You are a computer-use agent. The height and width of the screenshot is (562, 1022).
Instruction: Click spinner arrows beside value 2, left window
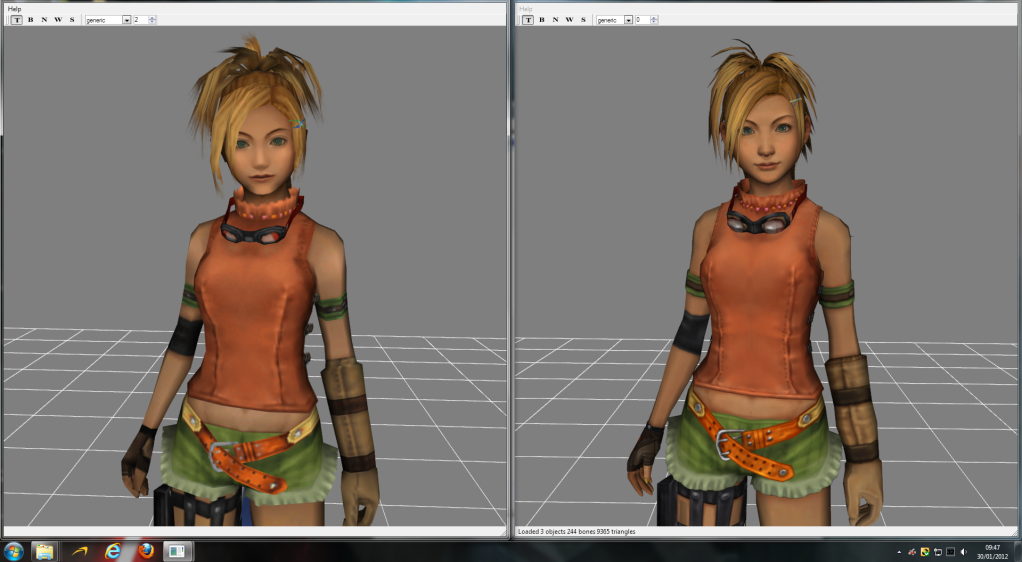[153, 20]
